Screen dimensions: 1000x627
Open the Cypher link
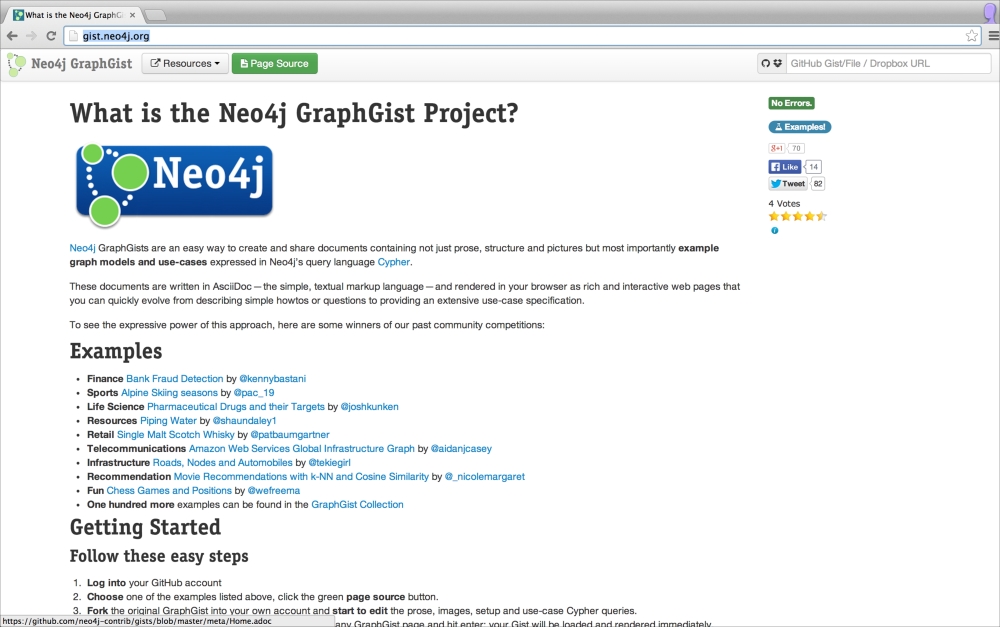tap(393, 262)
